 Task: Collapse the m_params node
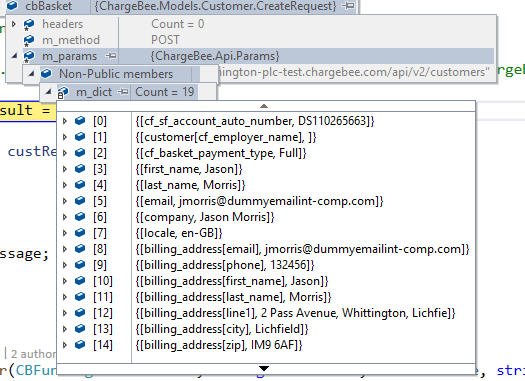[x=14, y=56]
